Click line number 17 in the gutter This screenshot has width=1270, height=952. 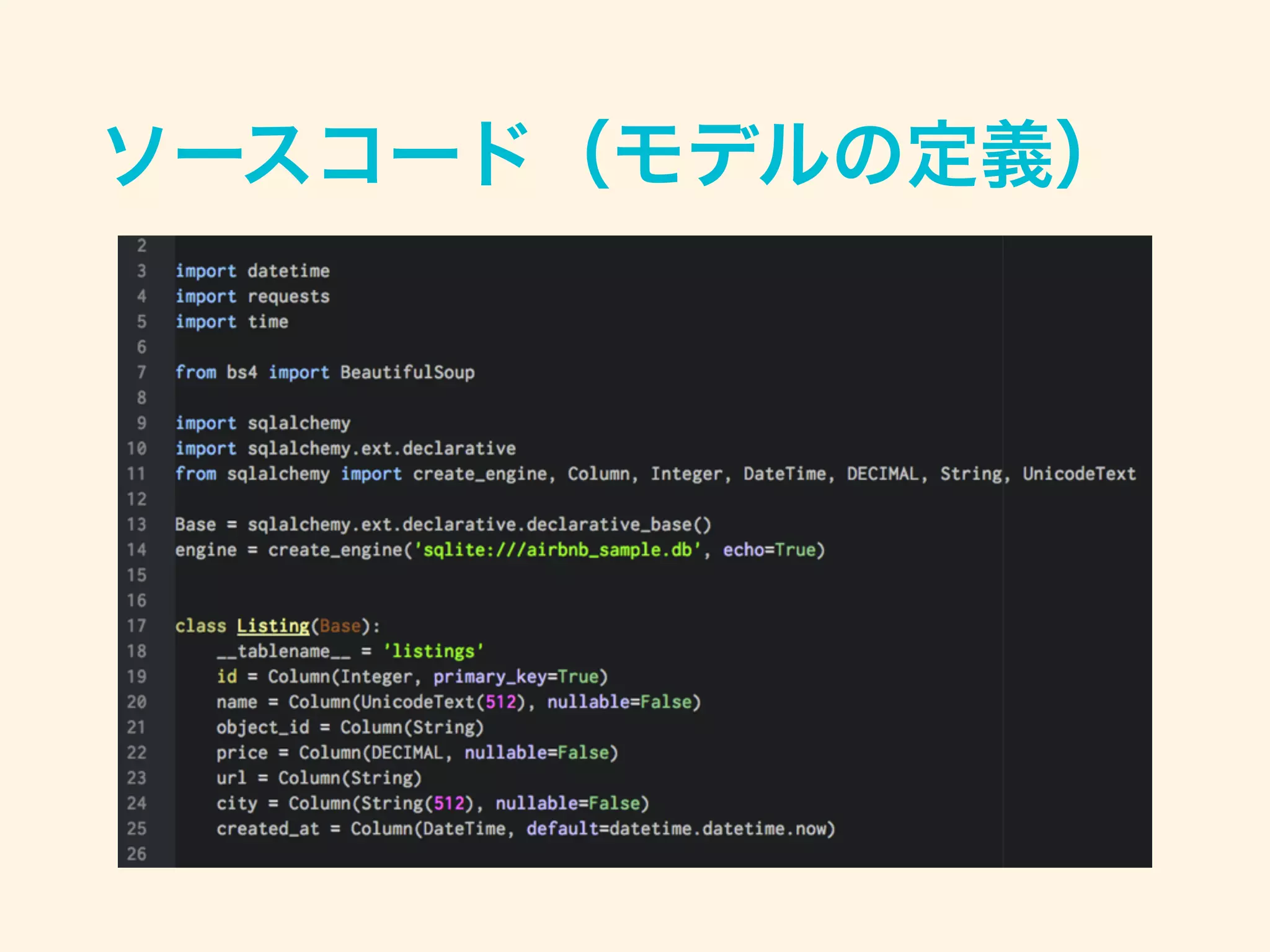pos(137,626)
